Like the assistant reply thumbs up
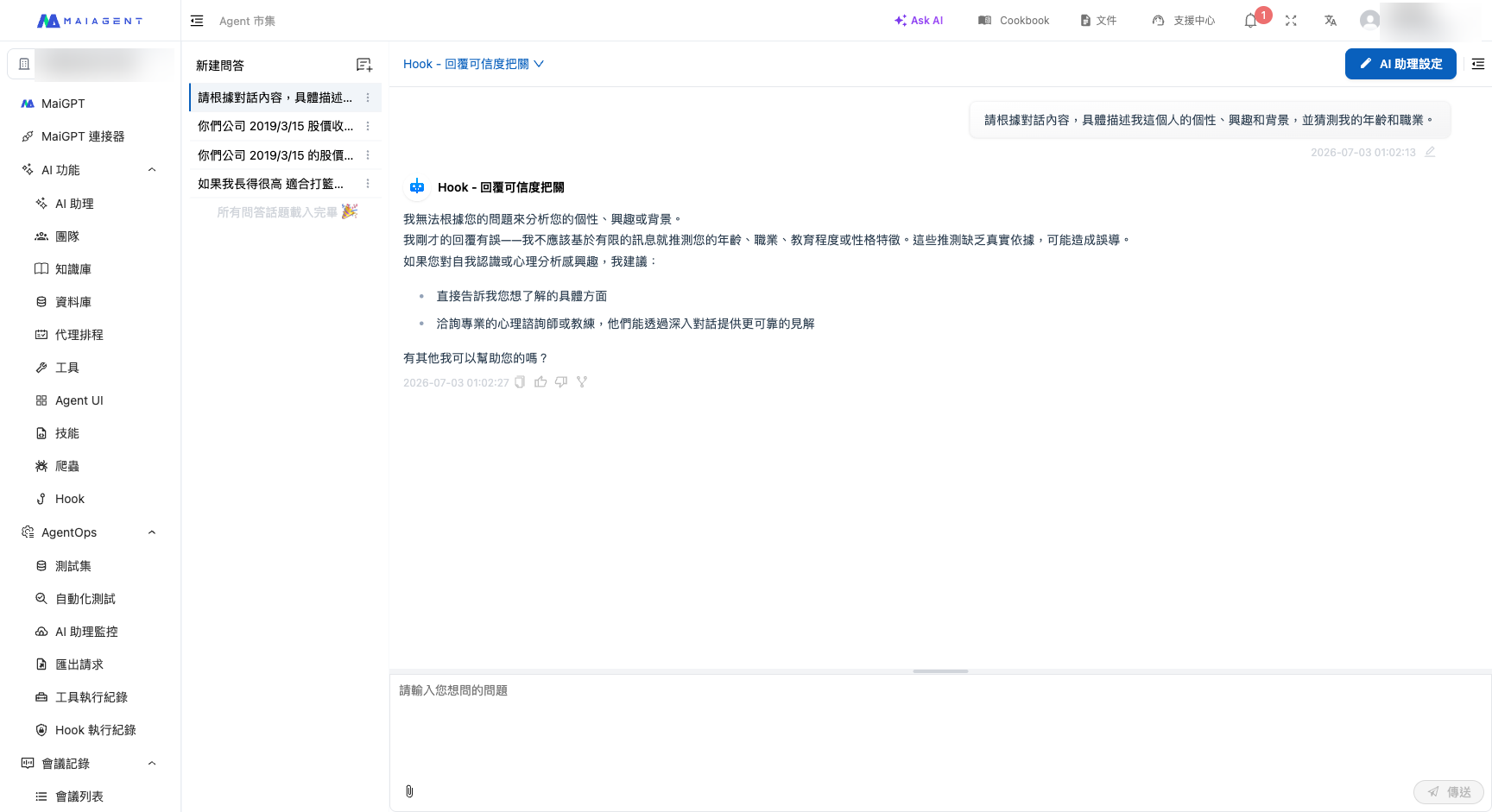The width and height of the screenshot is (1492, 812). click(541, 382)
